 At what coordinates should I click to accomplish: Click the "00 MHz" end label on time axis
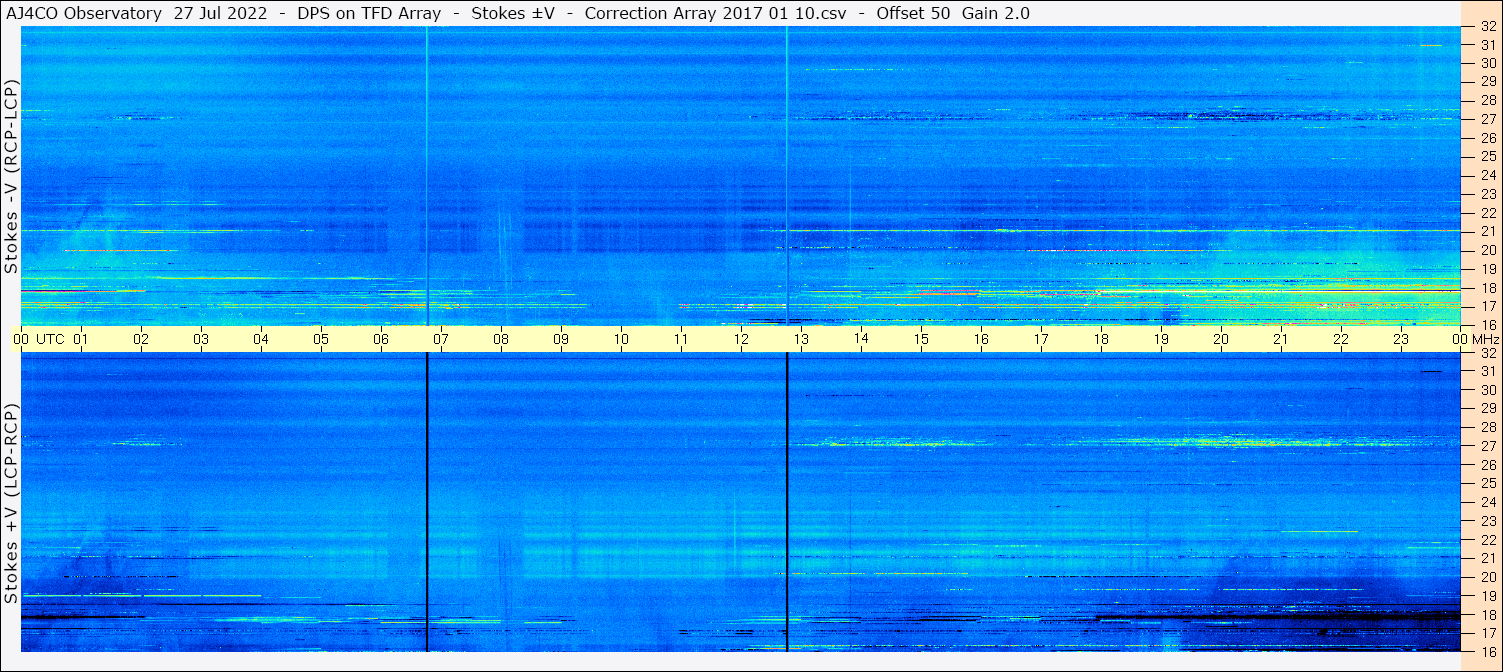pos(1475,339)
